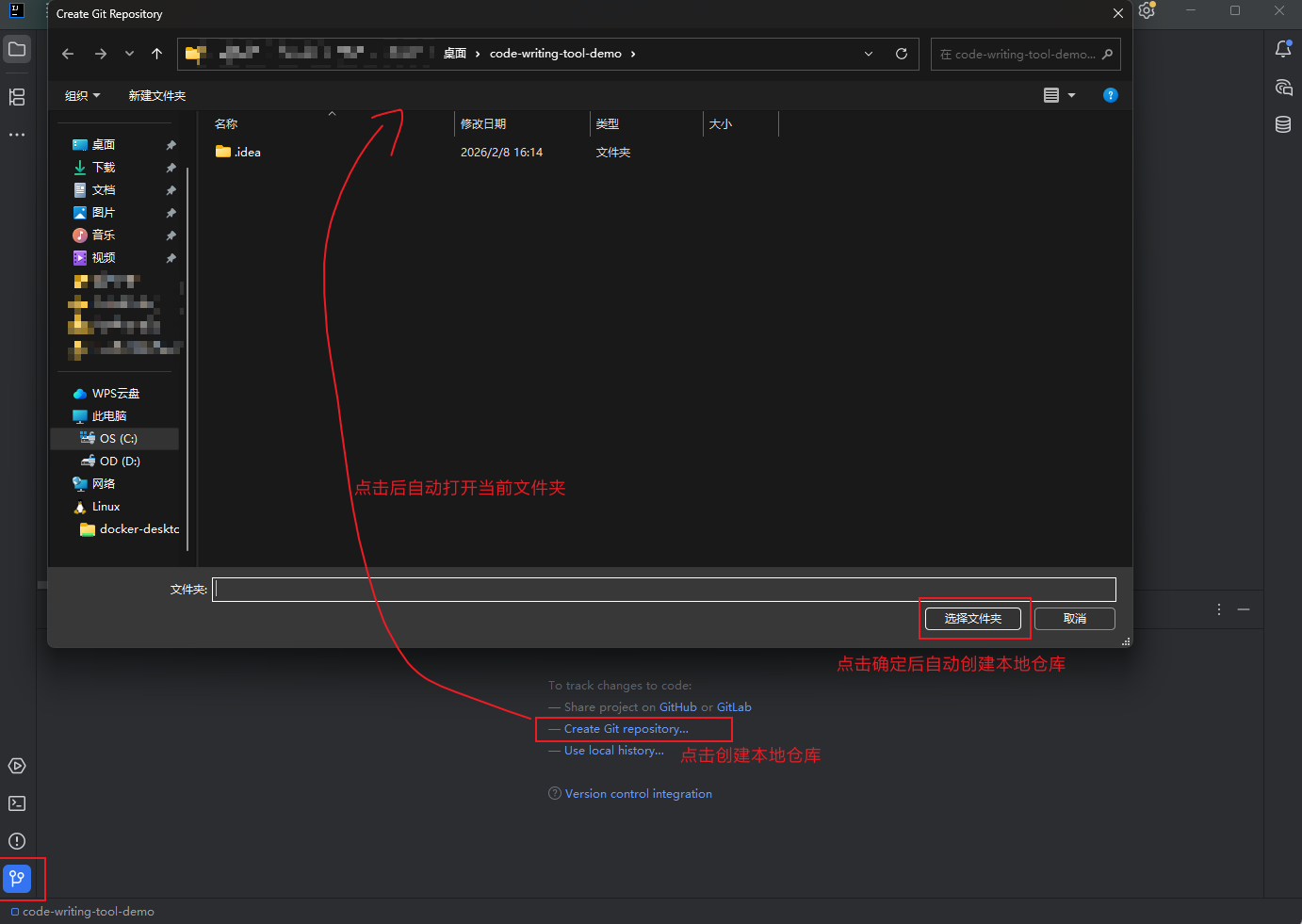The width and height of the screenshot is (1302, 924).
Task: Open IDE notifications bell icon
Action: click(1283, 49)
